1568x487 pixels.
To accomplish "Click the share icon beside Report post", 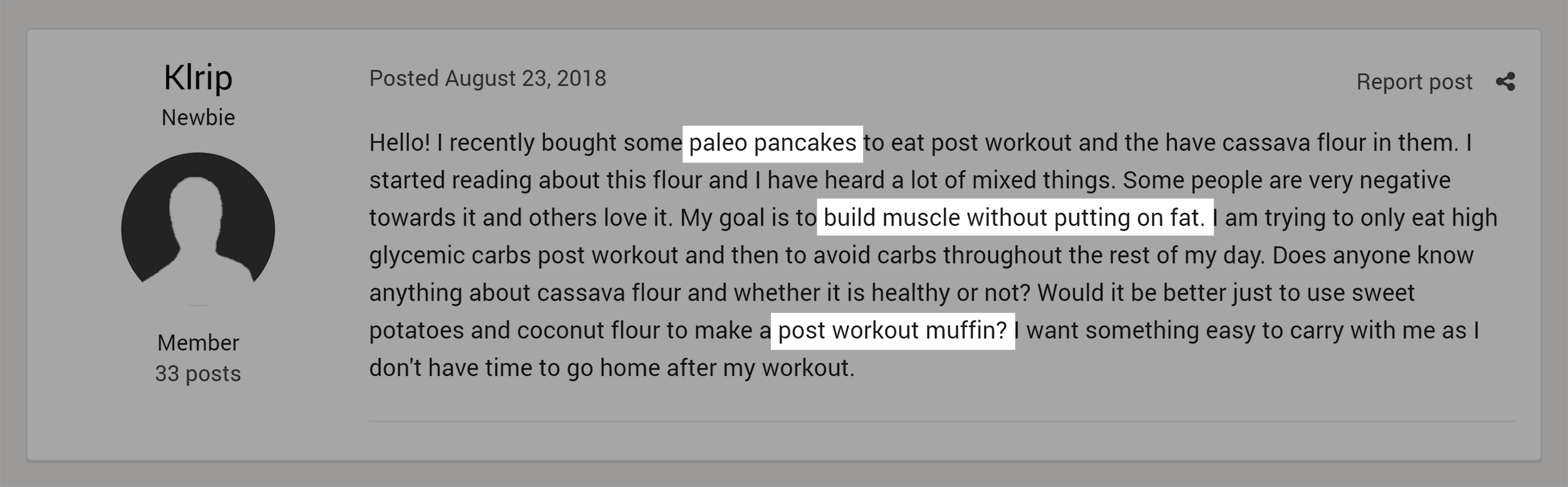I will coord(1505,81).
